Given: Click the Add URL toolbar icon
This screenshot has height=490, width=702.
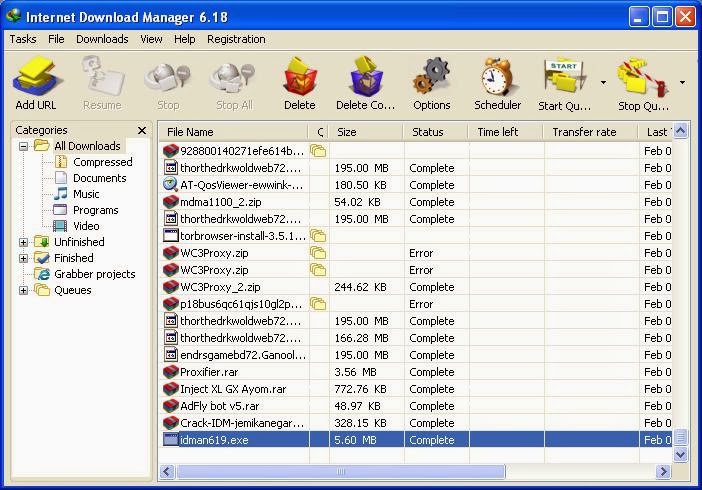Looking at the screenshot, I should point(36,77).
